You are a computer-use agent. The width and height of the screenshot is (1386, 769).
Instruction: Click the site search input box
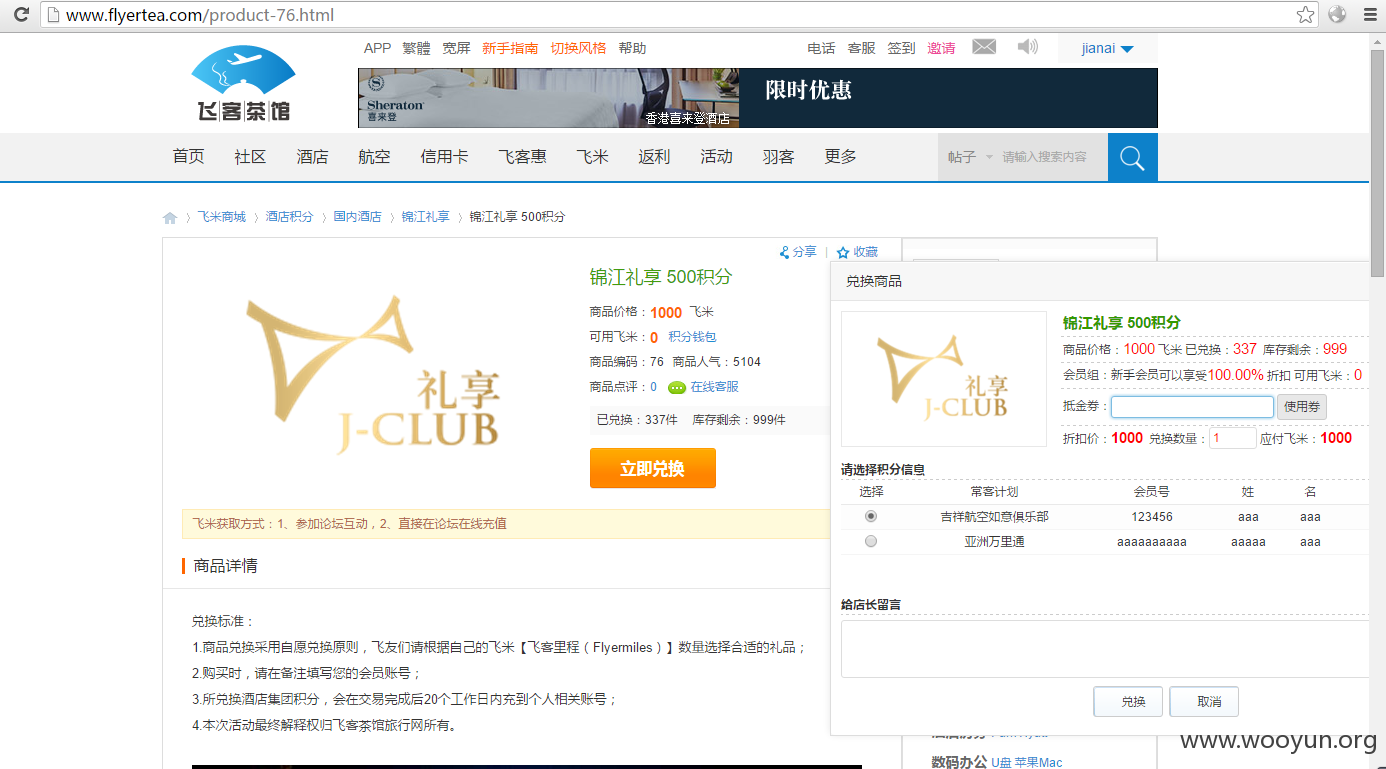(x=1050, y=157)
